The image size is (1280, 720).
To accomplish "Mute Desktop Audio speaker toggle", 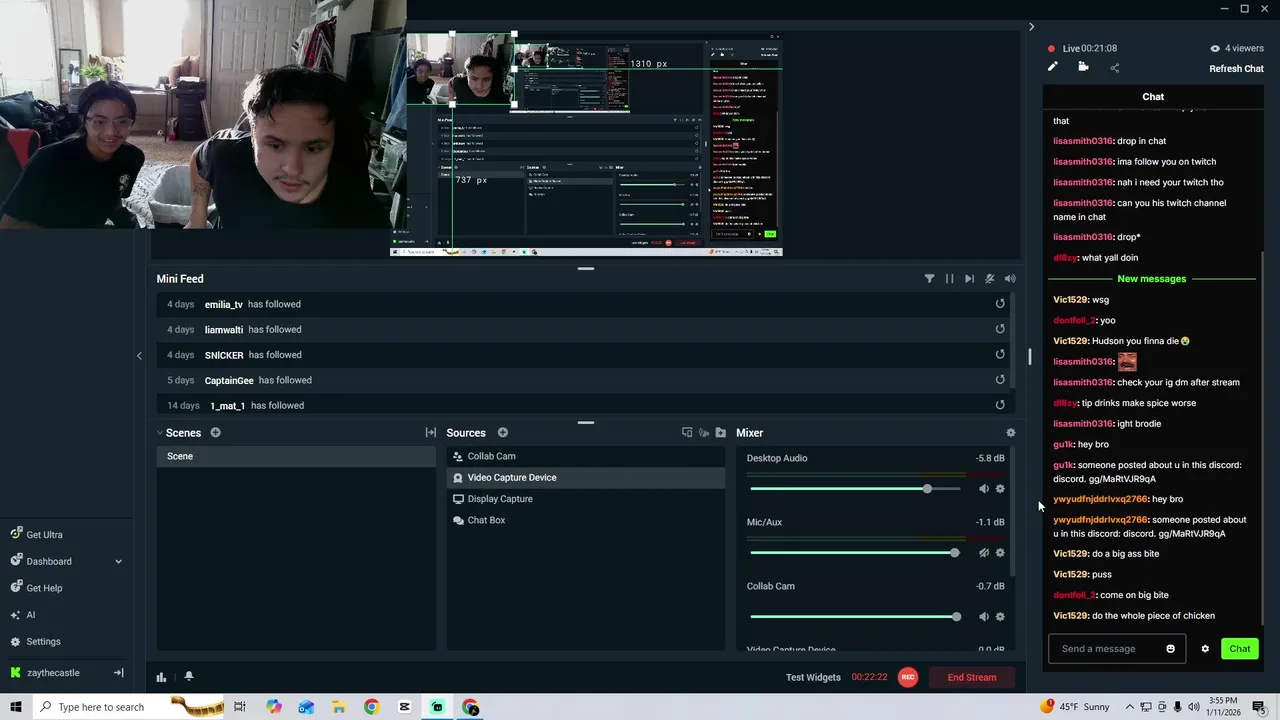I will [x=984, y=489].
